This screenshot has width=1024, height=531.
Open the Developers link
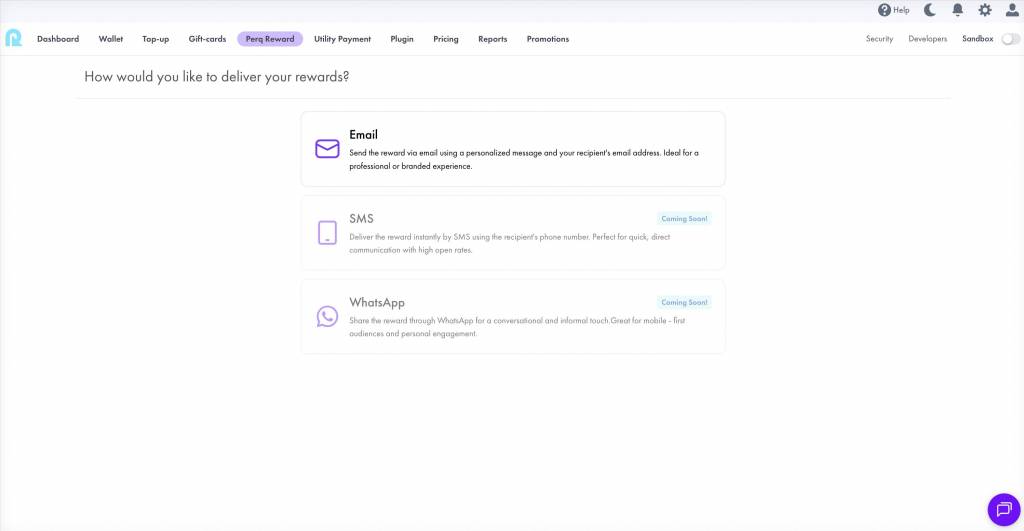[x=927, y=39]
